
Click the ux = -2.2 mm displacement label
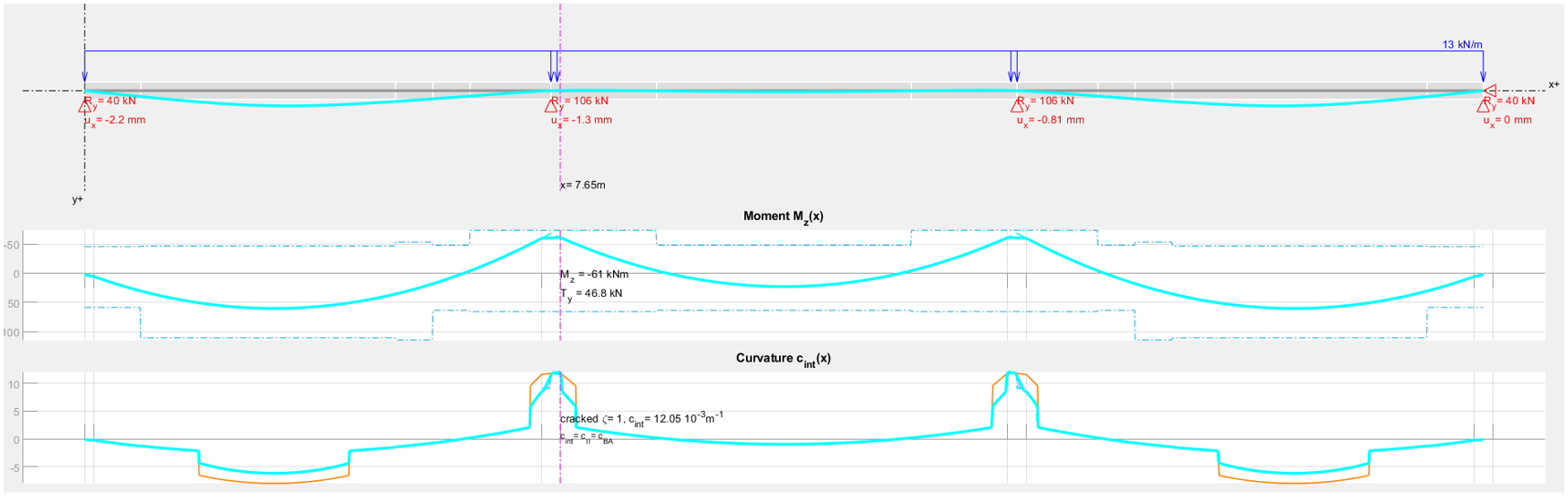point(115,120)
